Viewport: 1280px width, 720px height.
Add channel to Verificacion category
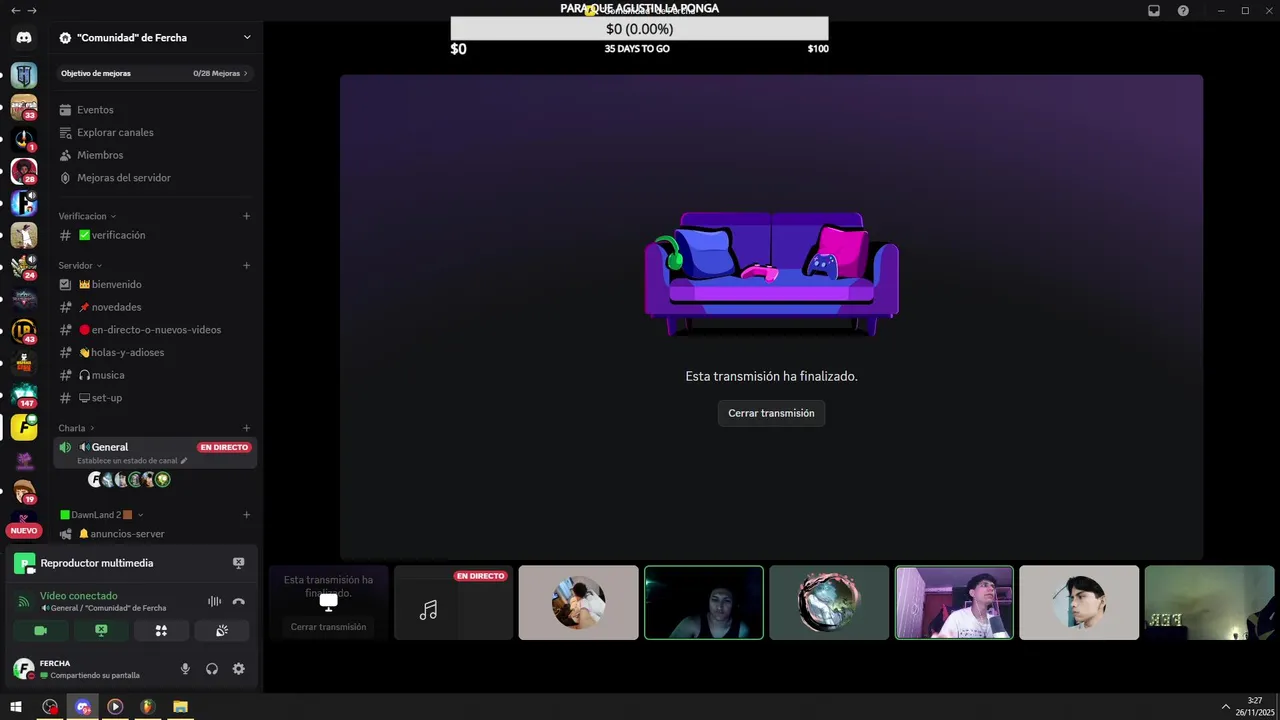click(246, 216)
